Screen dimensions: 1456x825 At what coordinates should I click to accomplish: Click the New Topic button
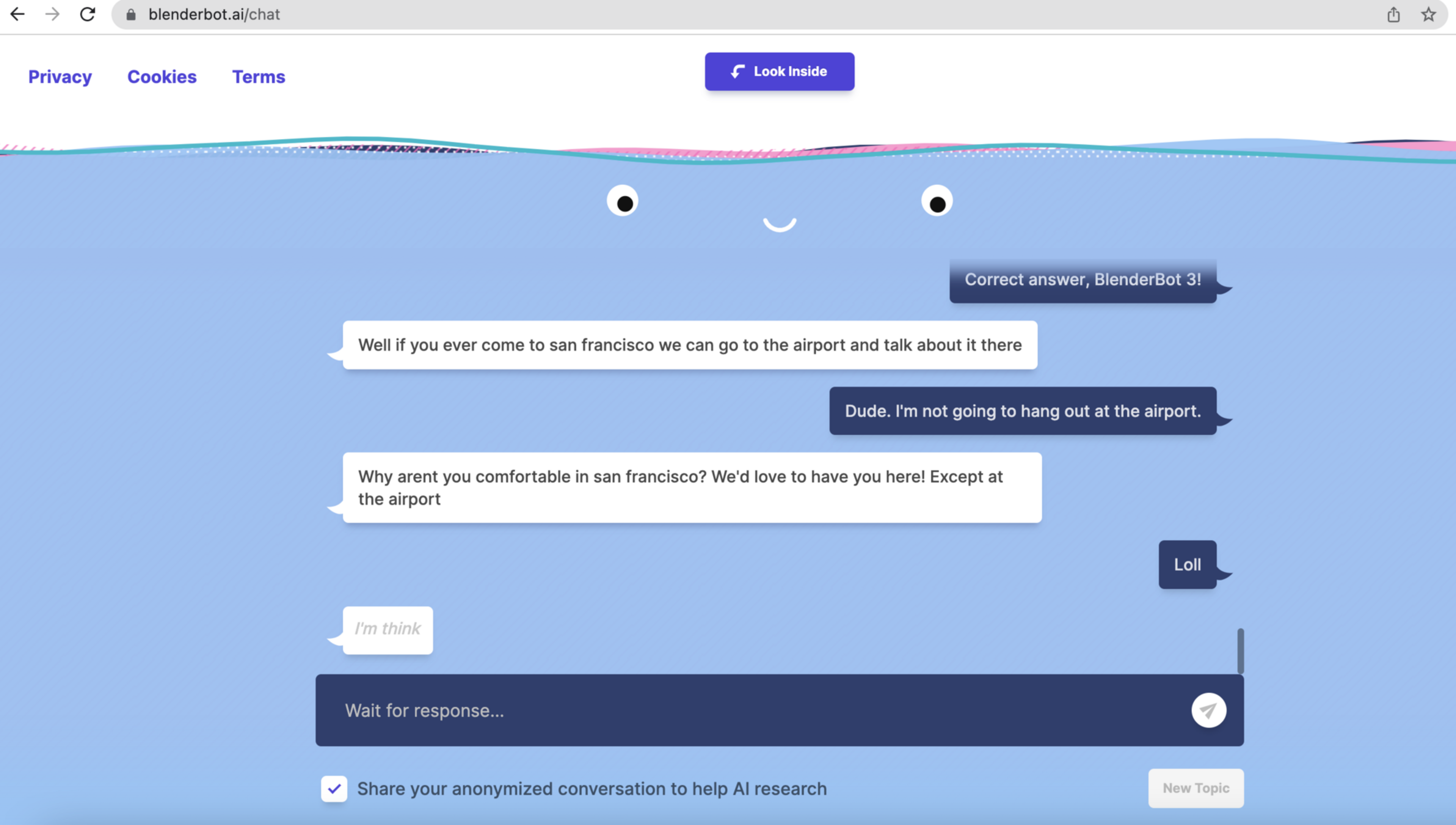[x=1196, y=787]
